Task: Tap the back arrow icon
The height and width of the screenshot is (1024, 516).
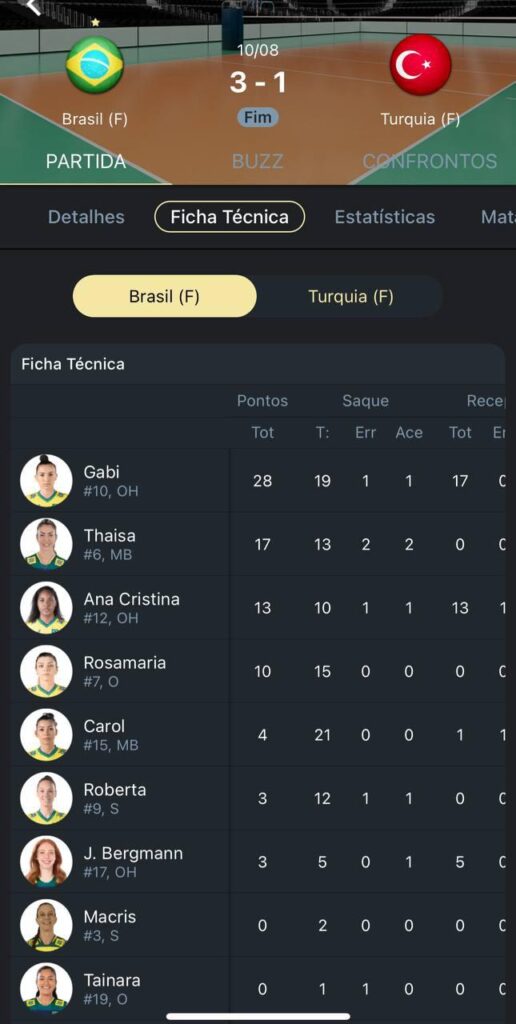Action: pyautogui.click(x=34, y=7)
